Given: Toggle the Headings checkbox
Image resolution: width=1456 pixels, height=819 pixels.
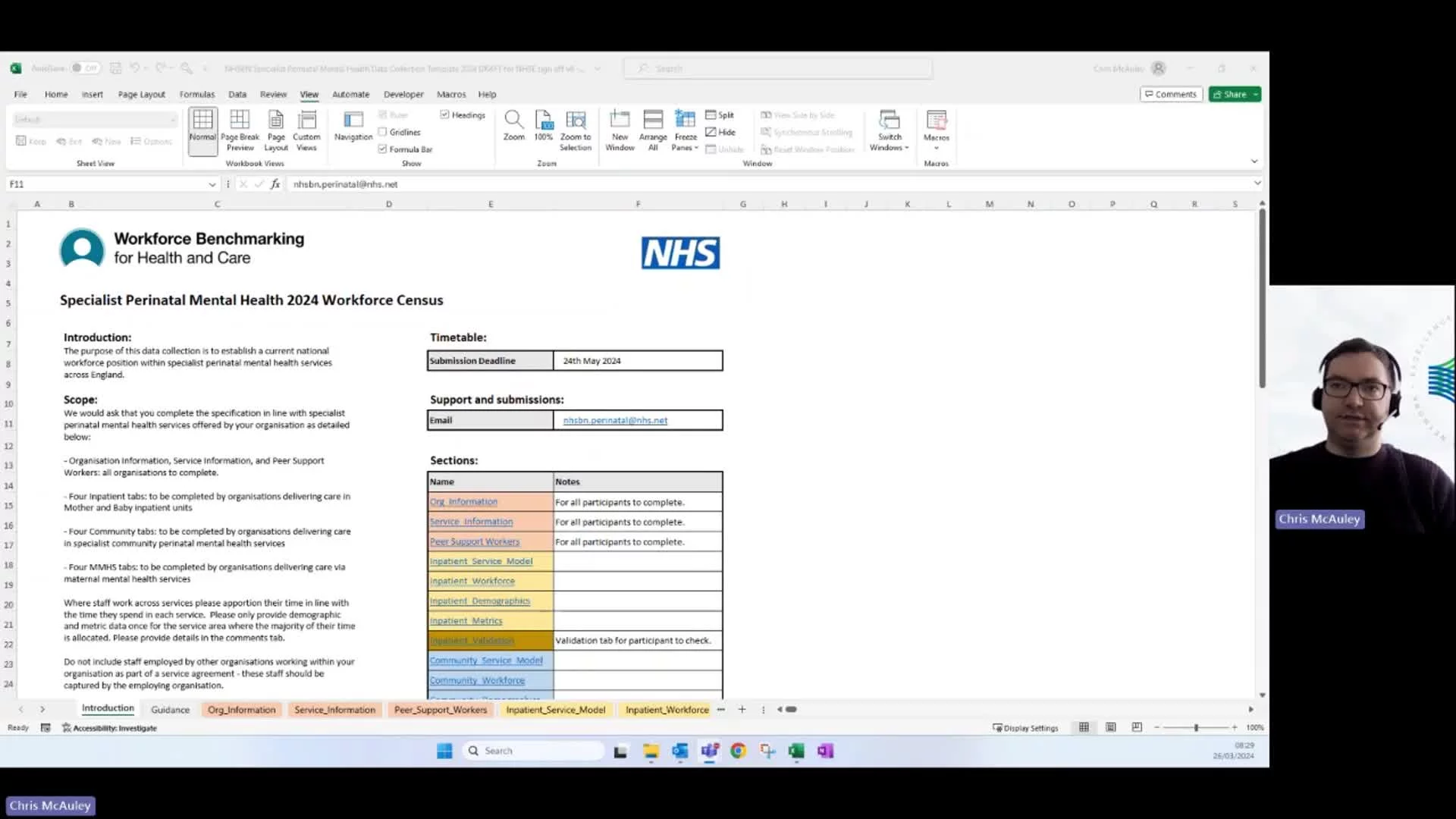Looking at the screenshot, I should pos(463,115).
